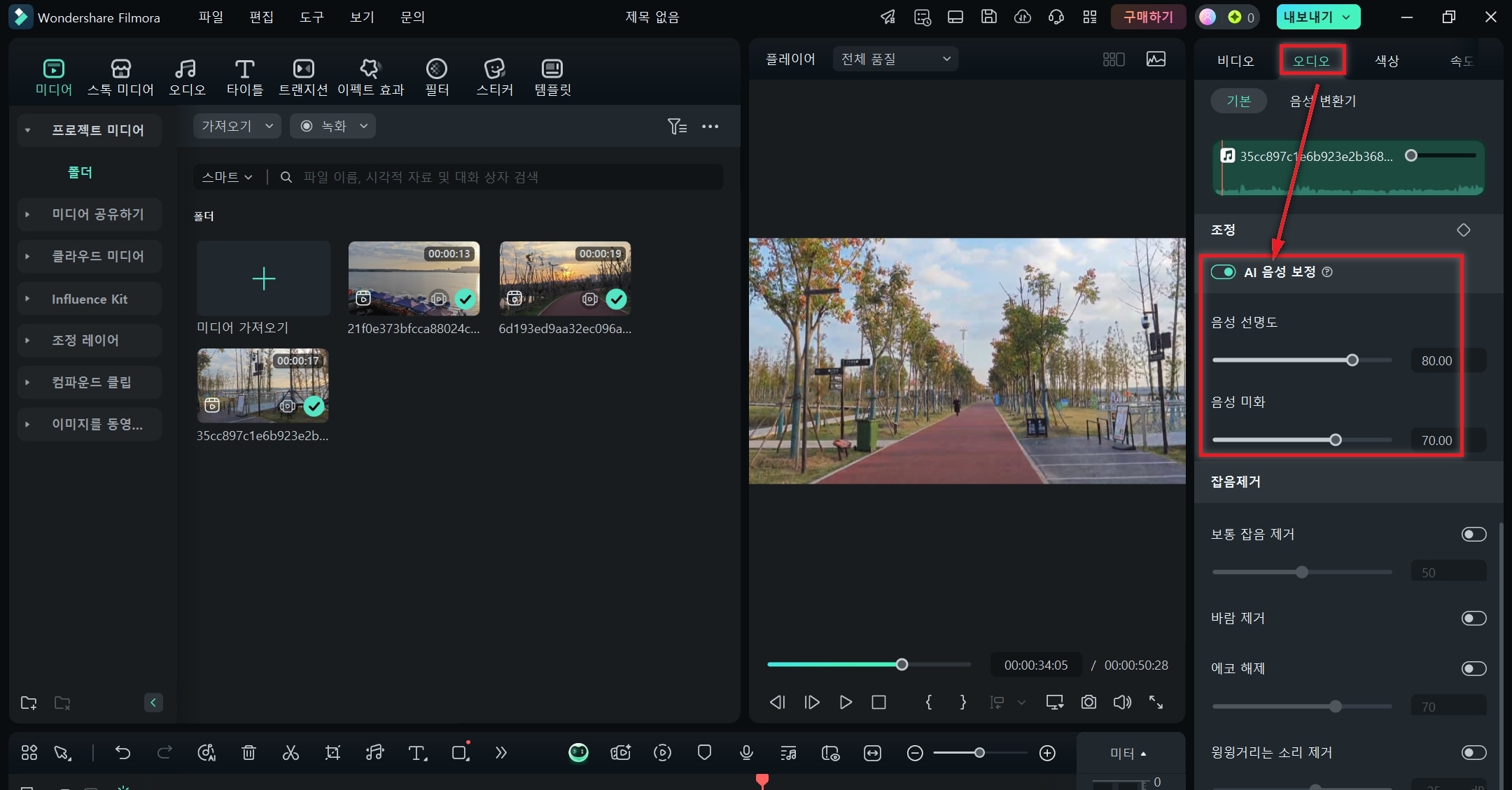Screen dimensions: 1512x790
Task: Click the AI copilot green face icon
Action: (578, 753)
